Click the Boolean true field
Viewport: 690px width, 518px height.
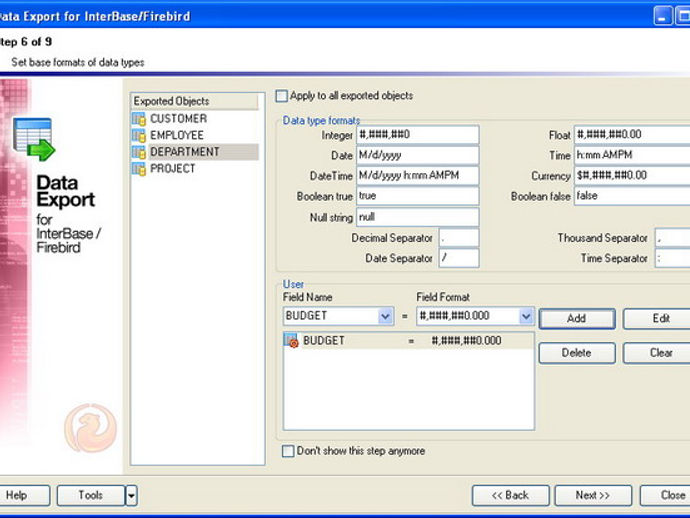tap(417, 196)
